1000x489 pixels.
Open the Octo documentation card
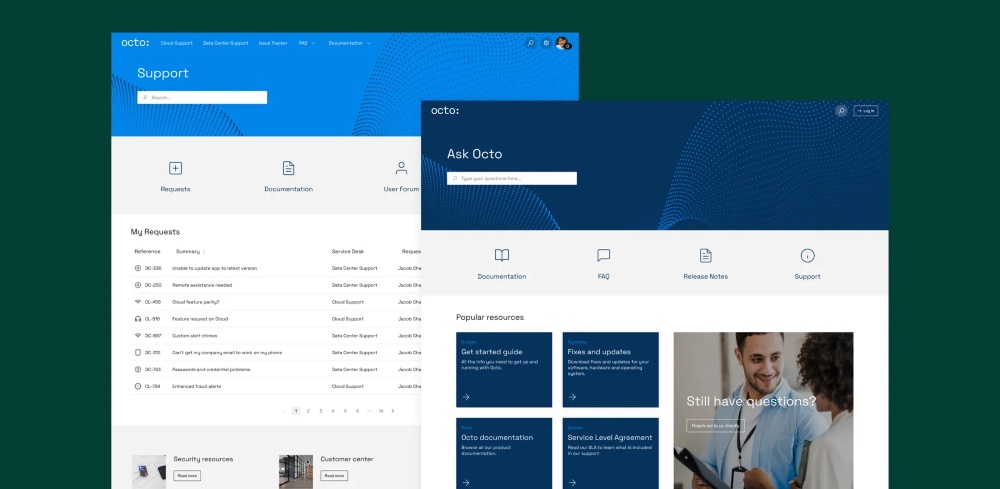click(504, 453)
